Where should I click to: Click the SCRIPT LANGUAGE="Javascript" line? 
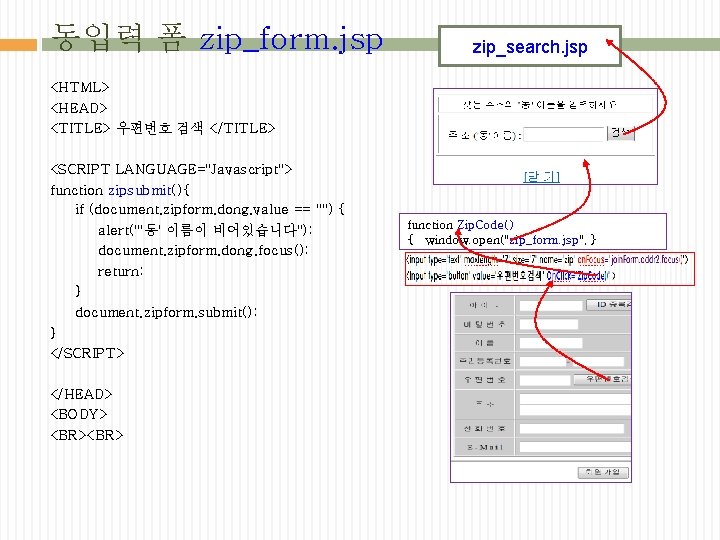tap(171, 169)
